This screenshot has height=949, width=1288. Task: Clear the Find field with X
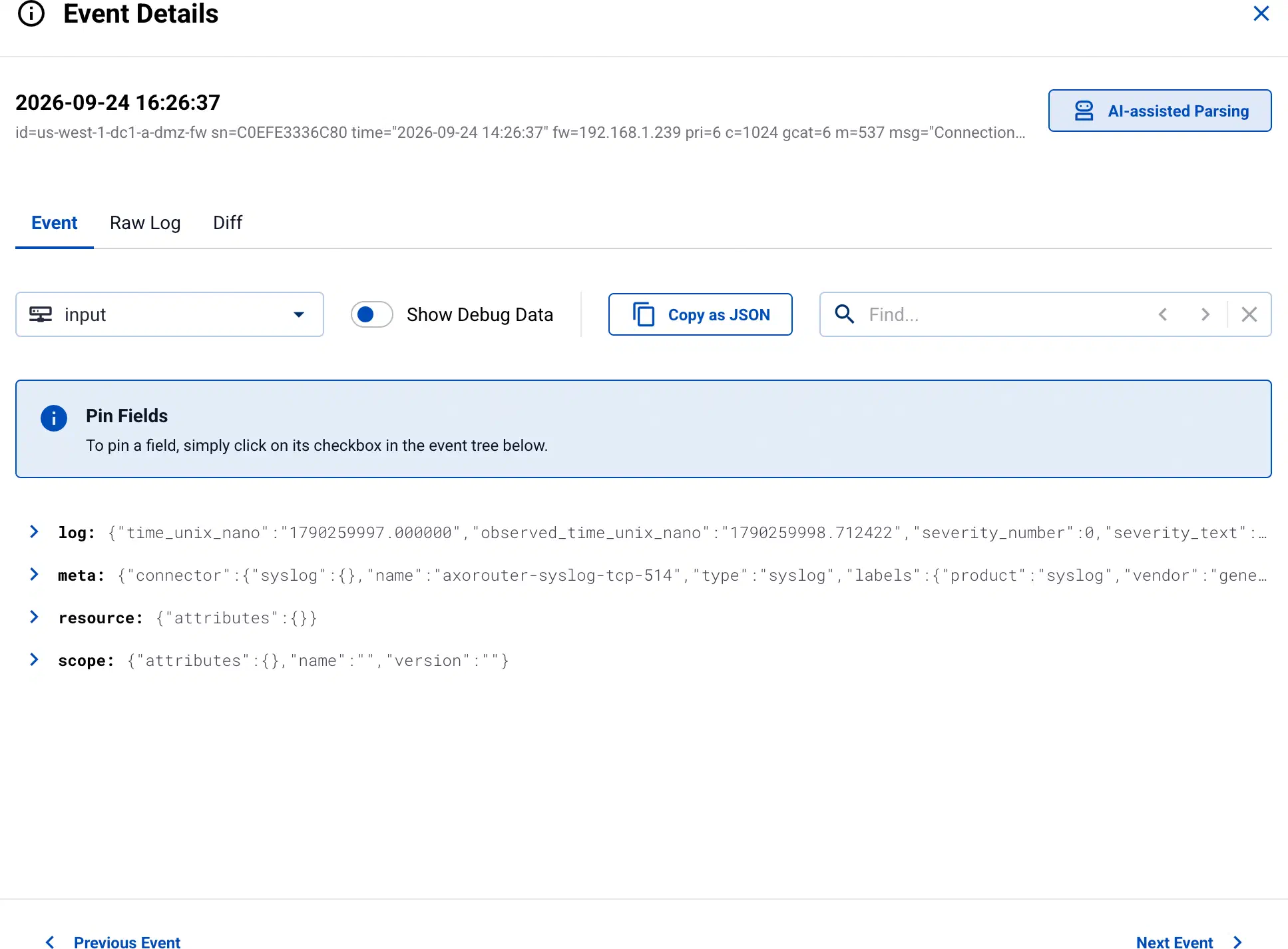coord(1249,314)
